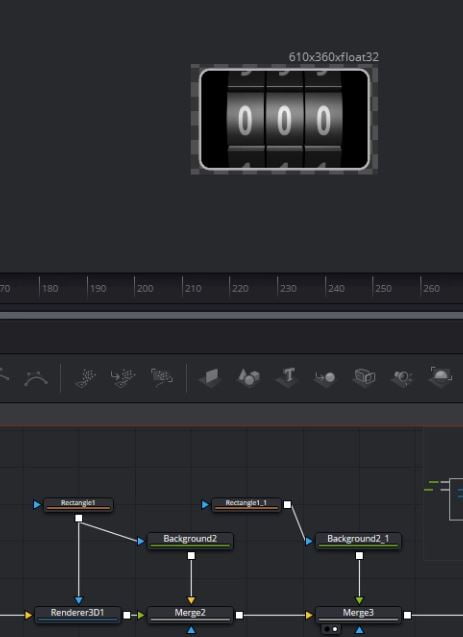Click the blue mask input of Background2_1
The image size is (463, 637).
click(x=309, y=541)
